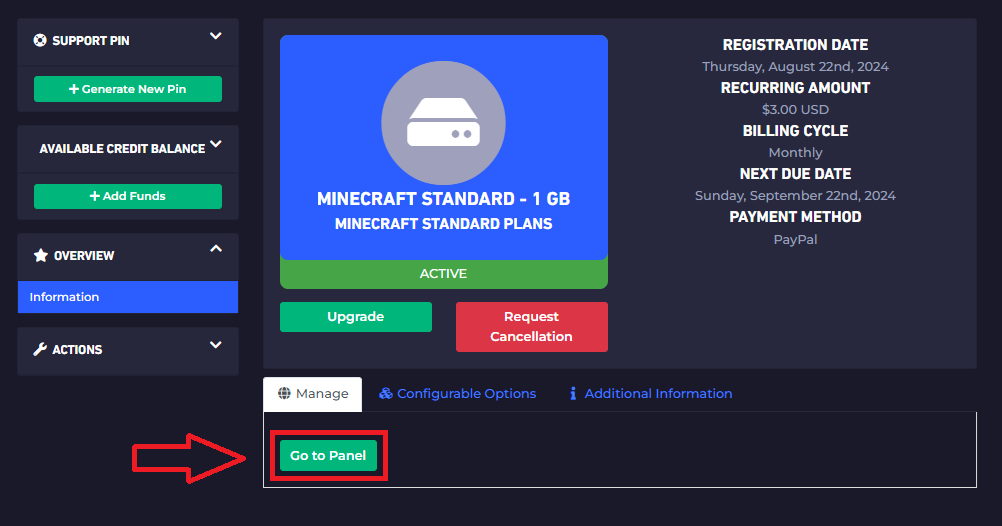Click the globe icon on Manage tab
The image size is (1002, 526).
[x=284, y=393]
